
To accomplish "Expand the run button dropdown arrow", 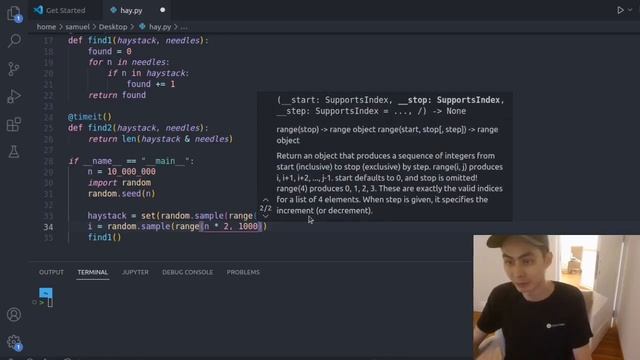I will tap(630, 10).
